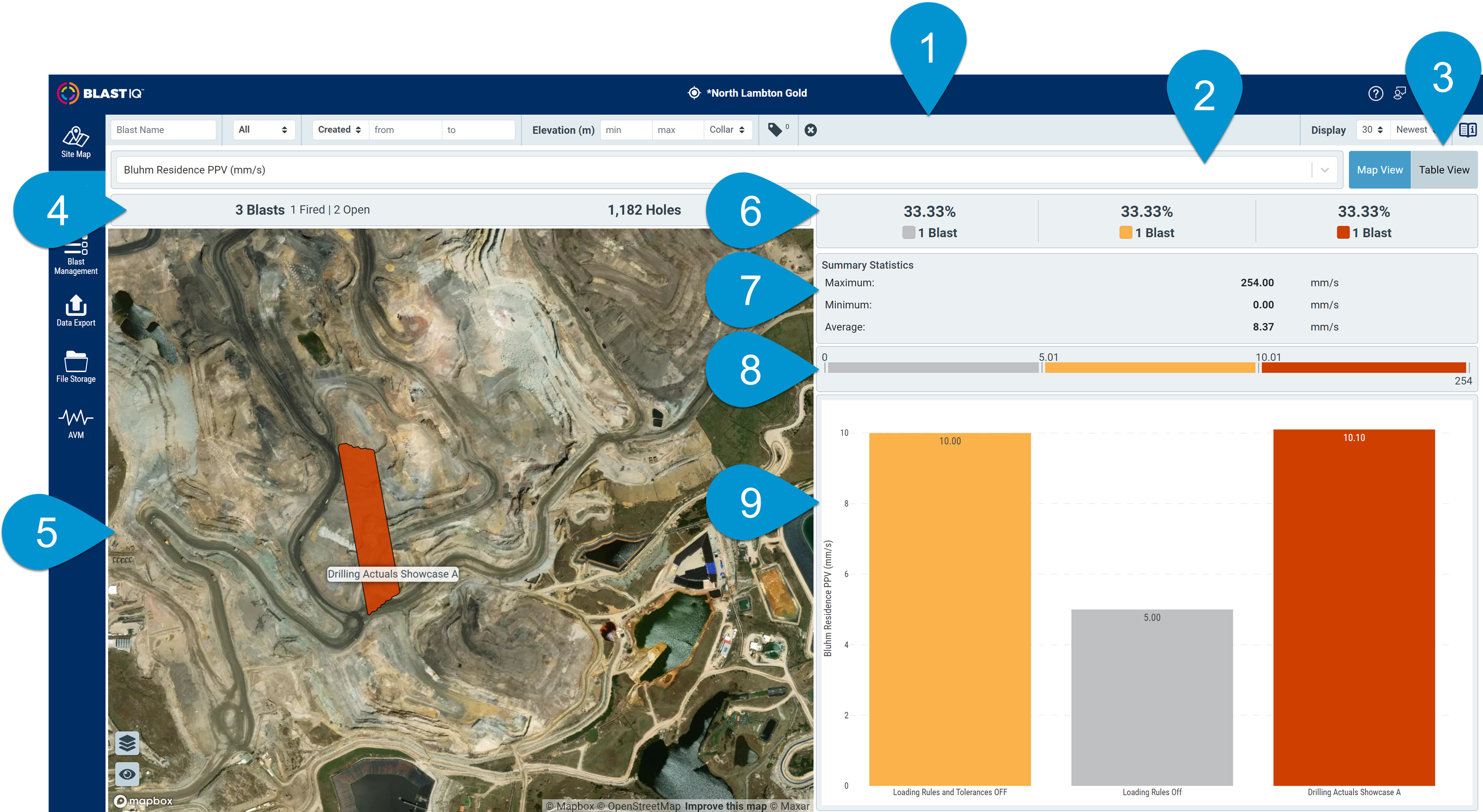The height and width of the screenshot is (812, 1483).
Task: Click the Mapbox attribution link
Action: tap(569, 806)
